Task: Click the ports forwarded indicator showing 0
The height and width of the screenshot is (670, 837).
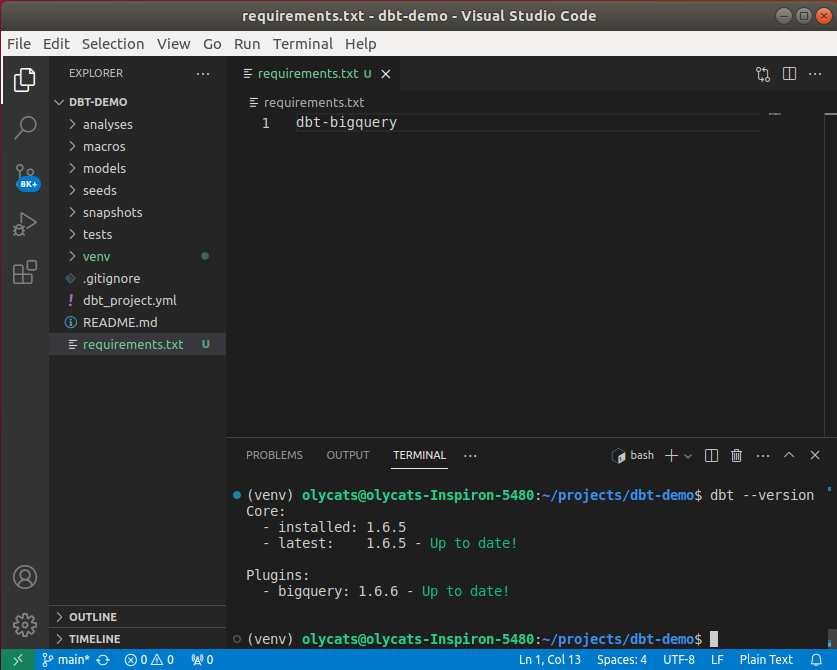Action: (202, 660)
